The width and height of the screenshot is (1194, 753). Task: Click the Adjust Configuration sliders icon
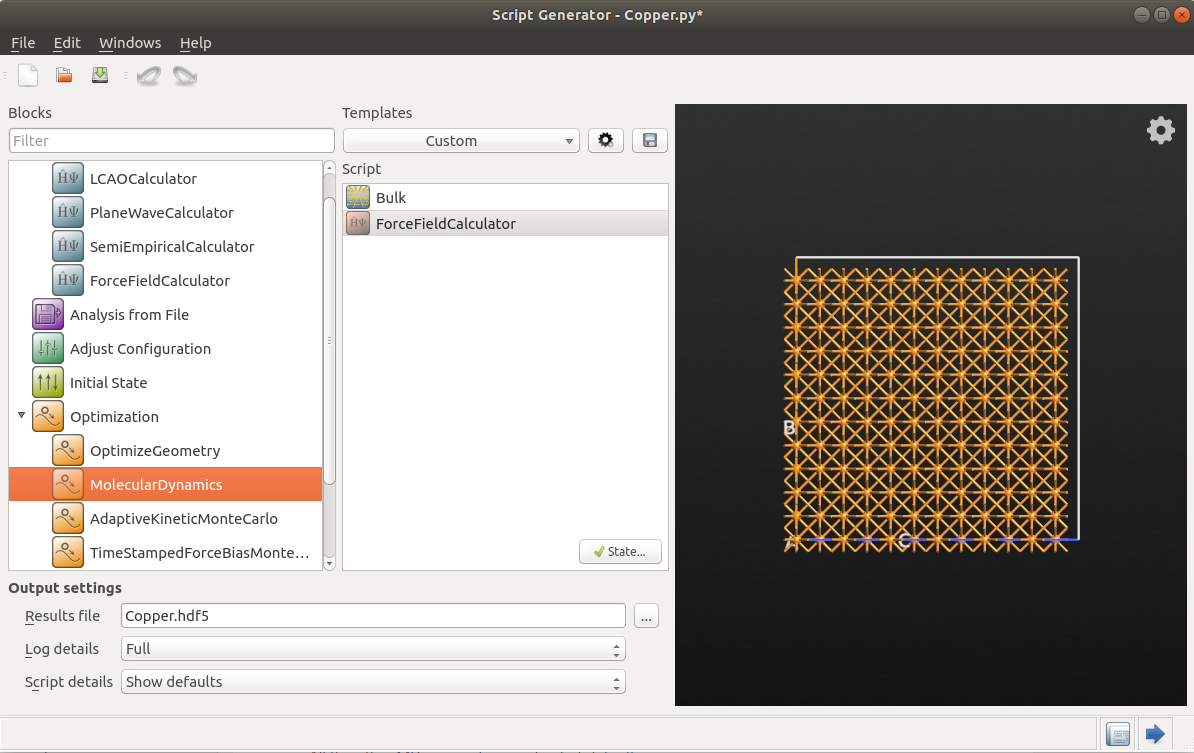[47, 349]
